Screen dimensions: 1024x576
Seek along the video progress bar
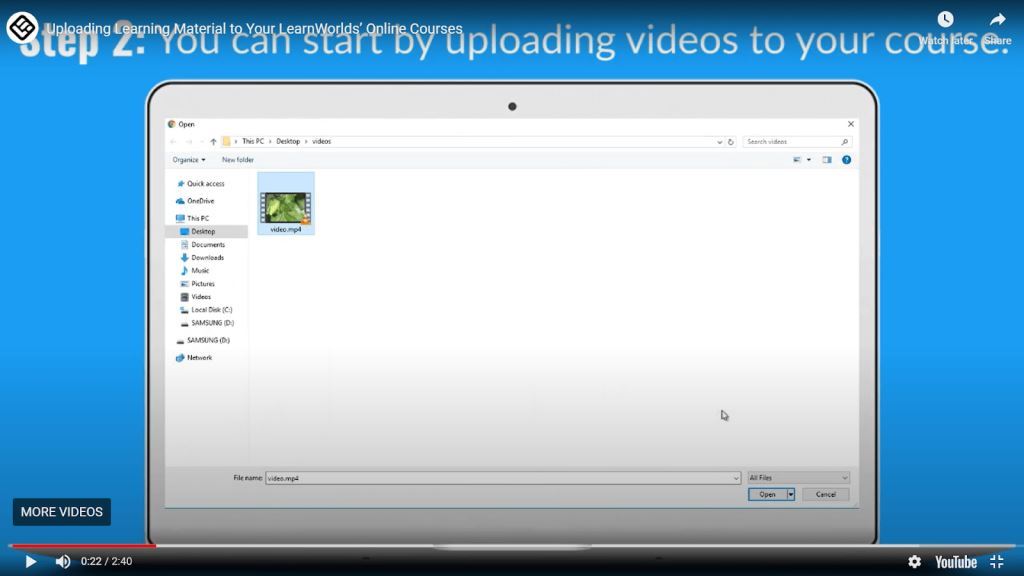click(512, 546)
